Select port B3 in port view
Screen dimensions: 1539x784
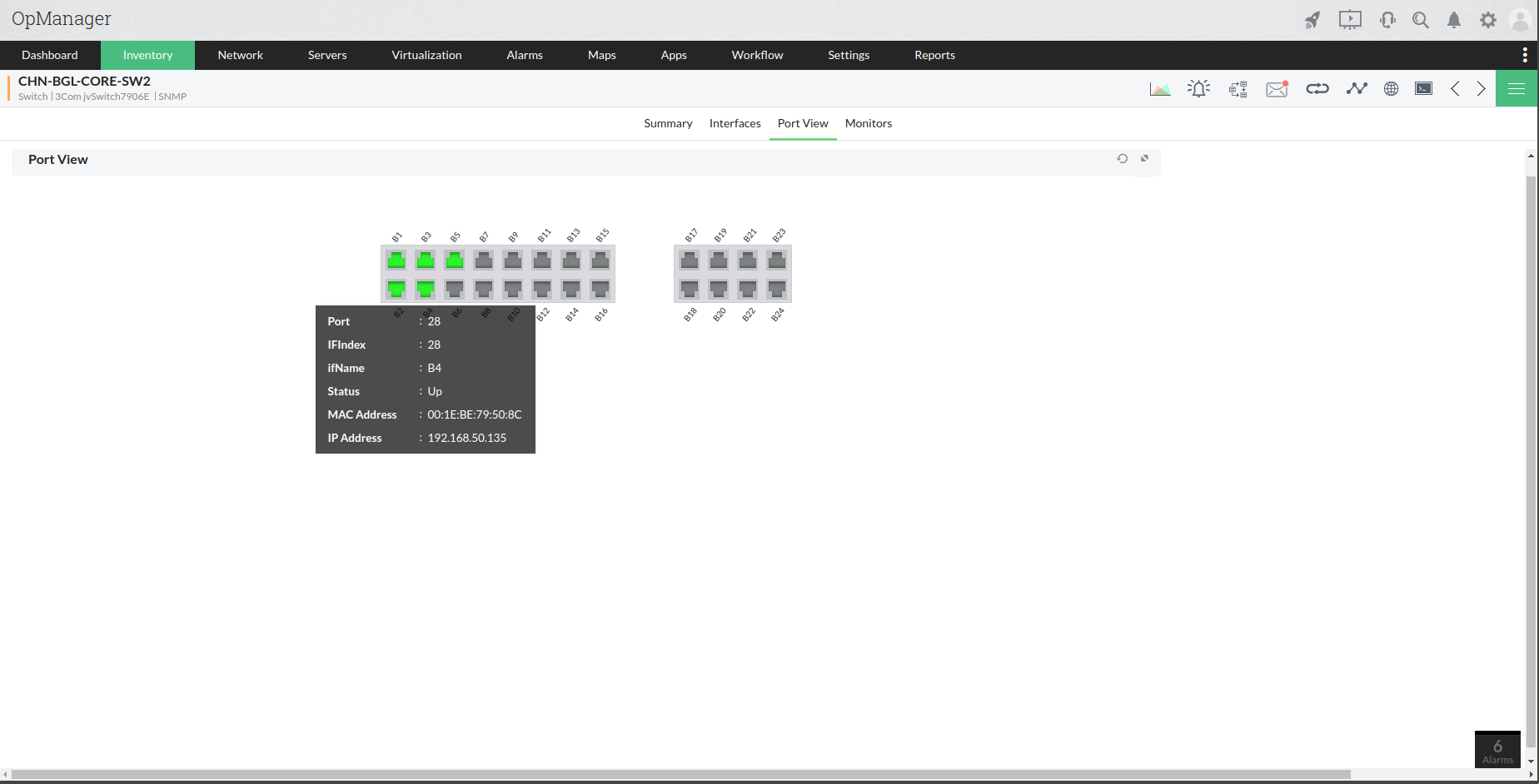click(426, 261)
